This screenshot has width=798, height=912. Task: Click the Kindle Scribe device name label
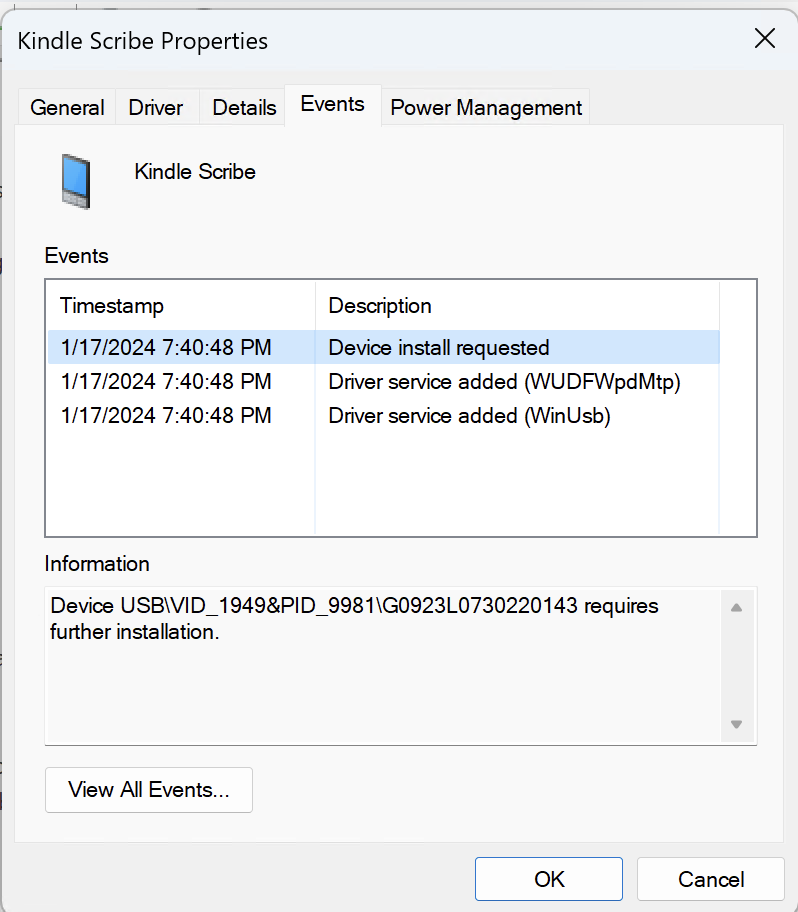[195, 172]
